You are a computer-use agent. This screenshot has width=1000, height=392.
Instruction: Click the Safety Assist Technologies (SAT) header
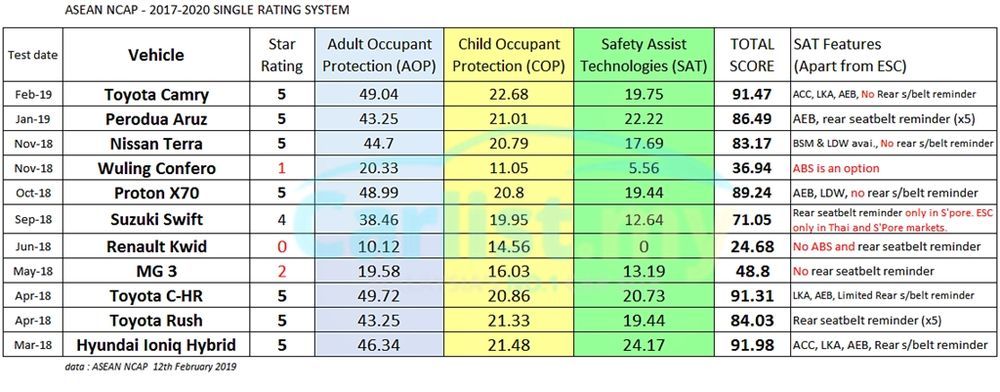tap(644, 55)
